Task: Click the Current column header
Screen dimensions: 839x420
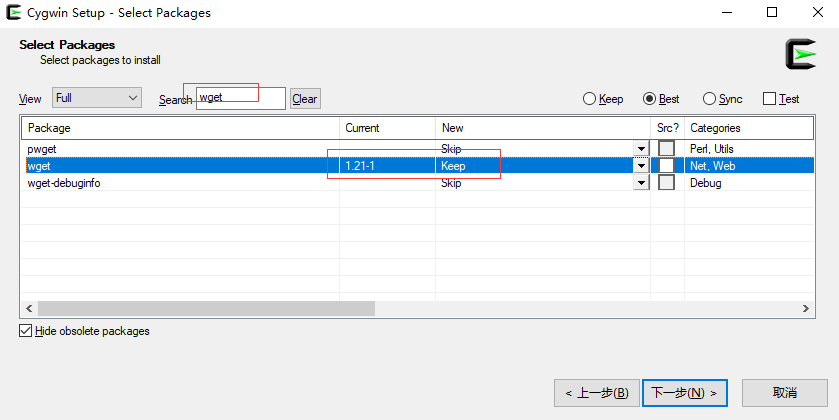Action: 387,128
